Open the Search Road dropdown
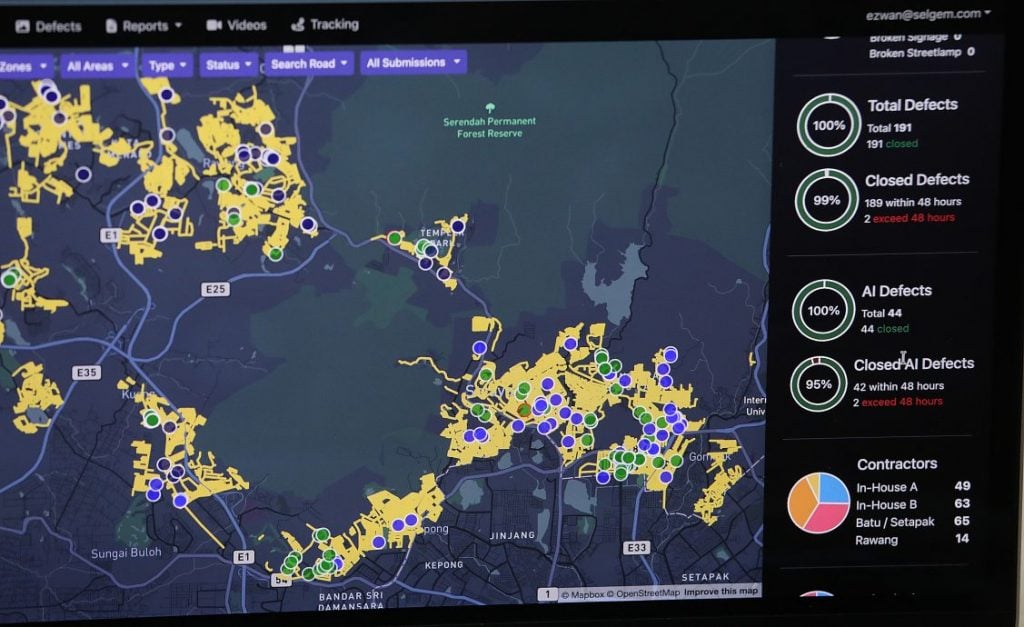The width and height of the screenshot is (1024, 627). click(x=310, y=63)
